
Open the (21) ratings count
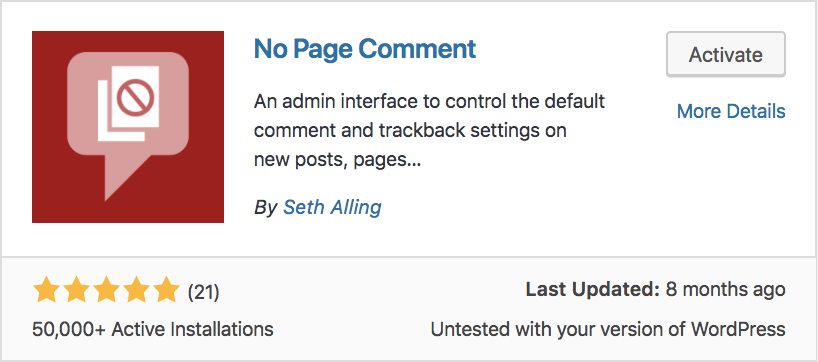click(203, 292)
